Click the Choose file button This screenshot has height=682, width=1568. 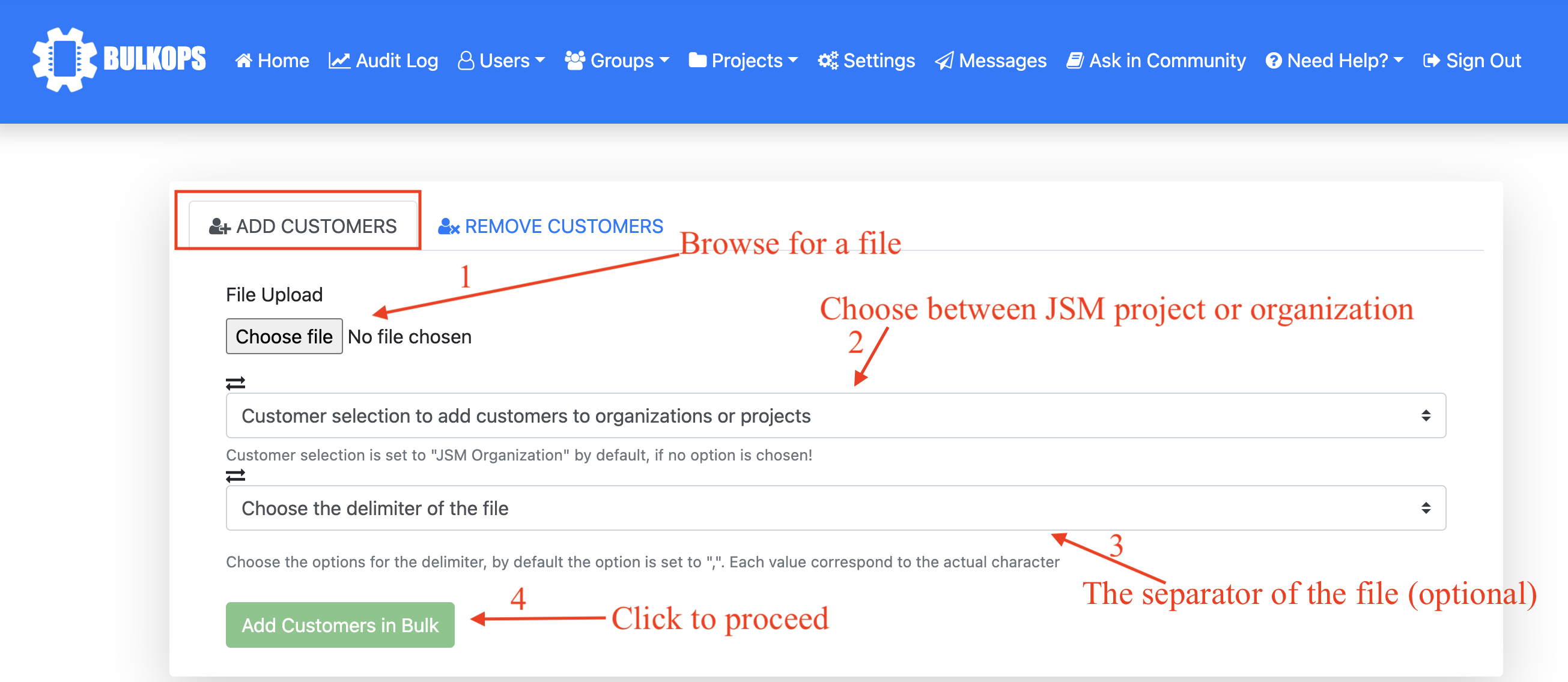pyautogui.click(x=284, y=336)
